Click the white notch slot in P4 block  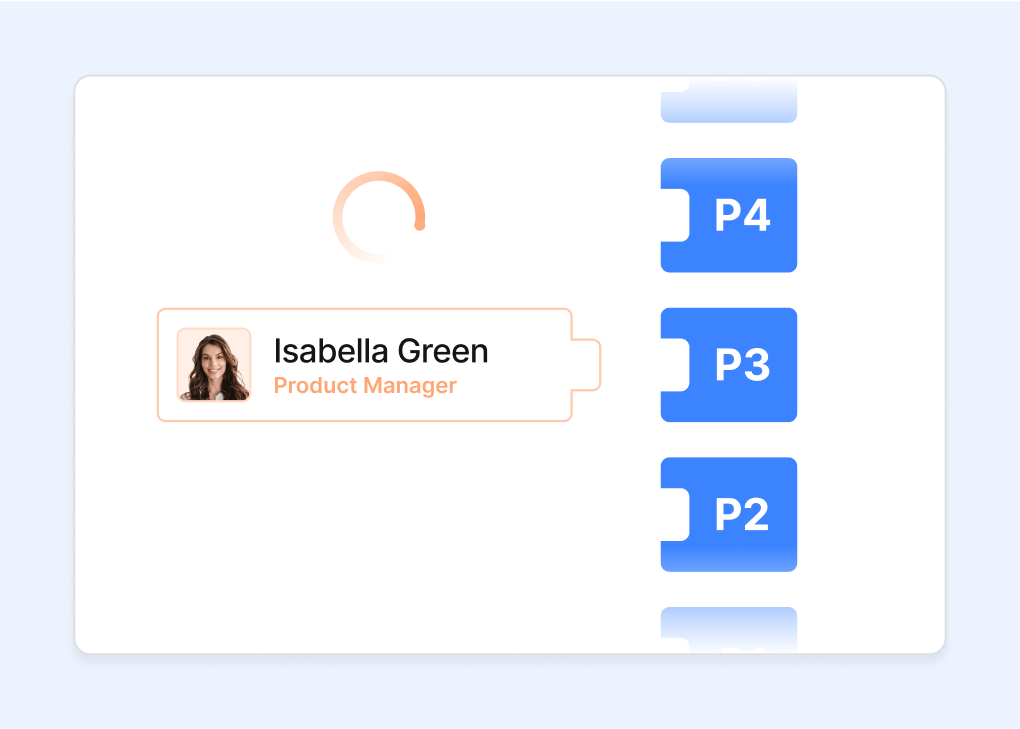[675, 215]
